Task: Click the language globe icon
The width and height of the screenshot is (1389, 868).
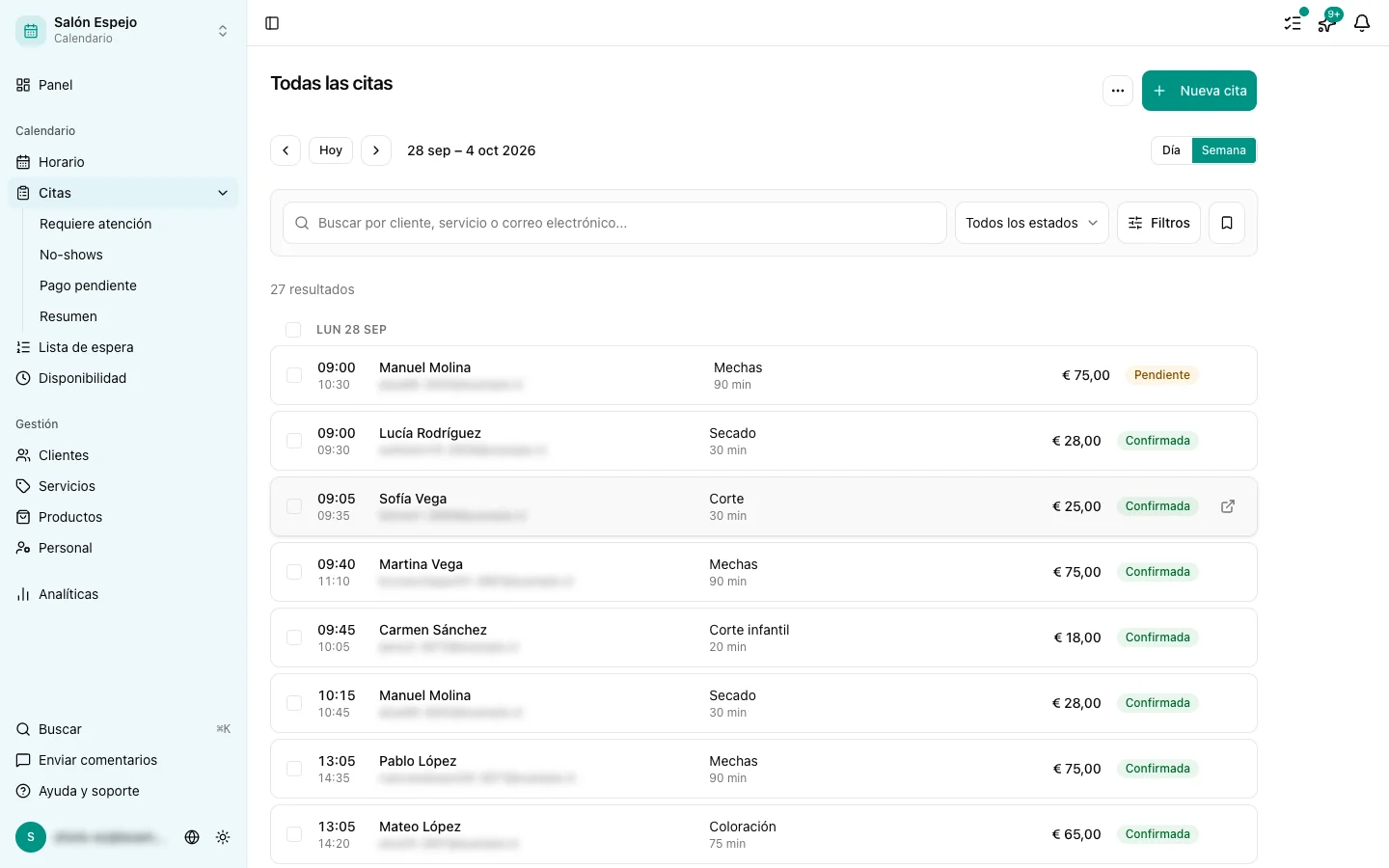Action: click(x=192, y=837)
